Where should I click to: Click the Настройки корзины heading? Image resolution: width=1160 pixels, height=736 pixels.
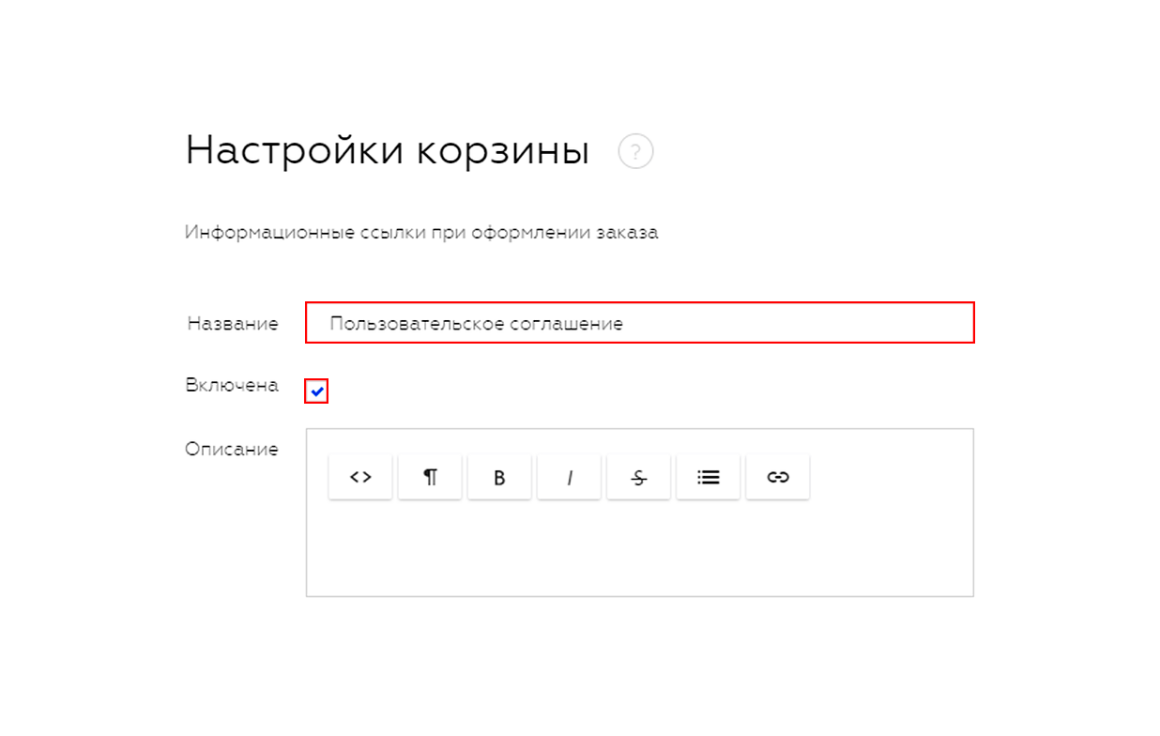387,151
